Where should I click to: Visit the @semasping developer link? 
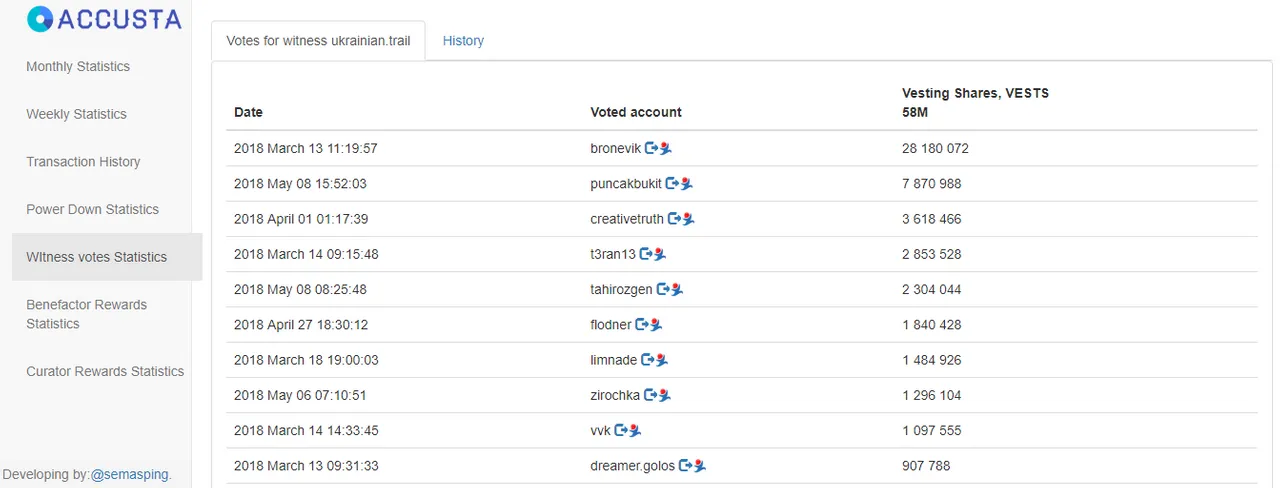click(x=131, y=474)
